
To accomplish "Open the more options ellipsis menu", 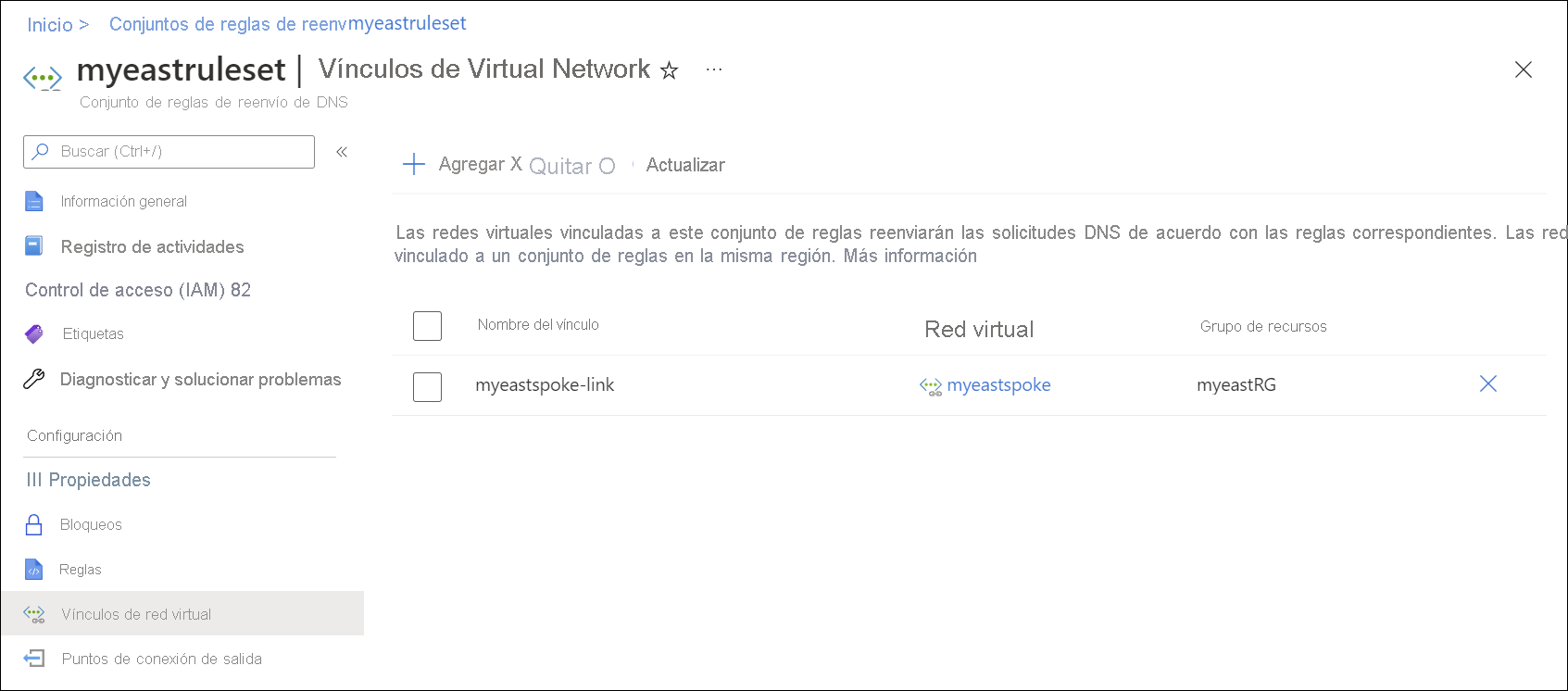I will coord(714,69).
